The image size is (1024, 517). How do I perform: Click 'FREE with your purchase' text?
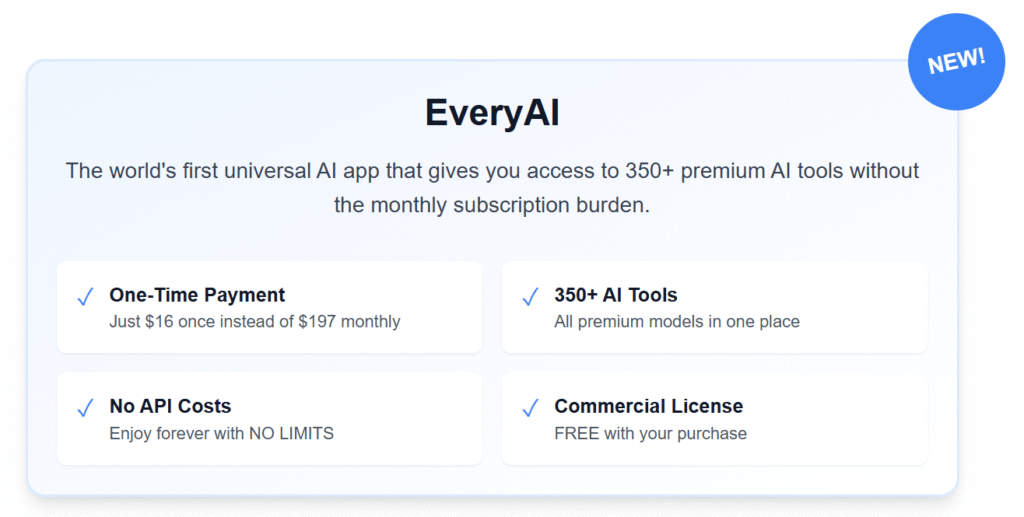pos(650,433)
